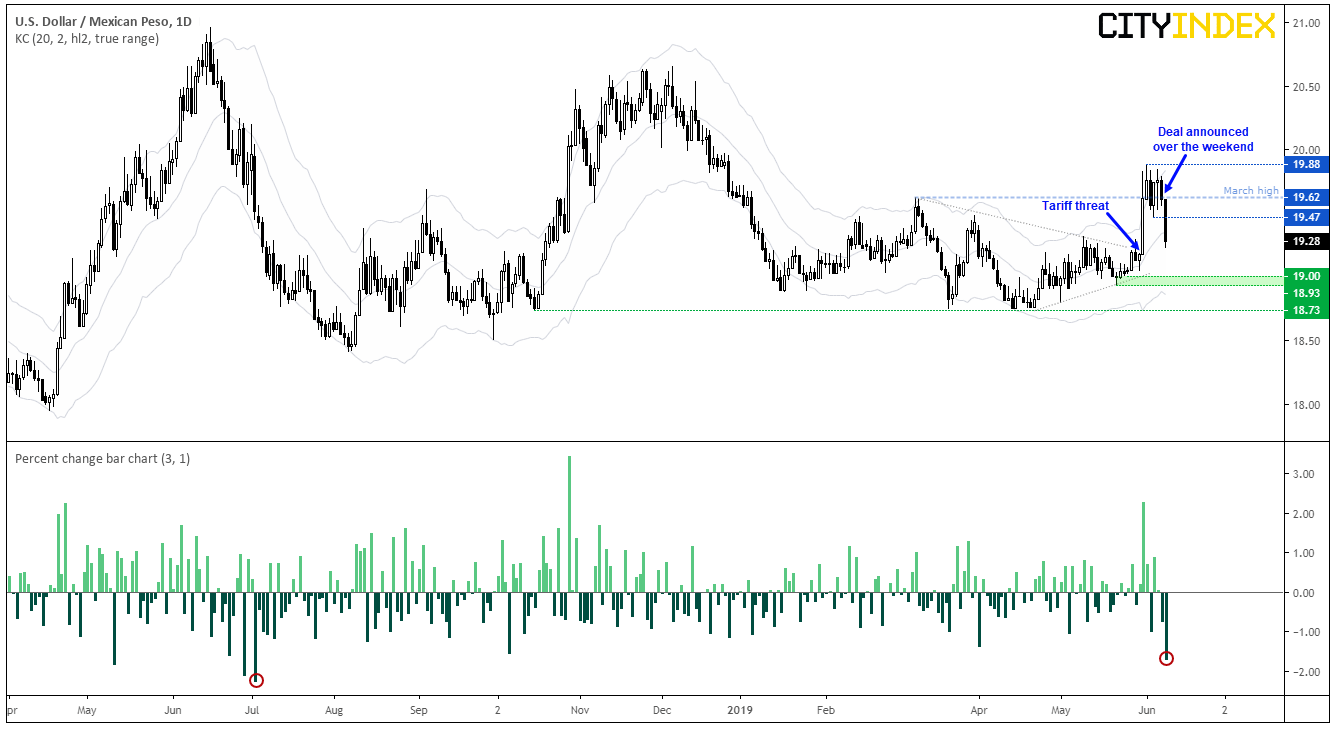Click the 2.00 percent axis value
The height and width of the screenshot is (731, 1336).
pyautogui.click(x=1306, y=514)
